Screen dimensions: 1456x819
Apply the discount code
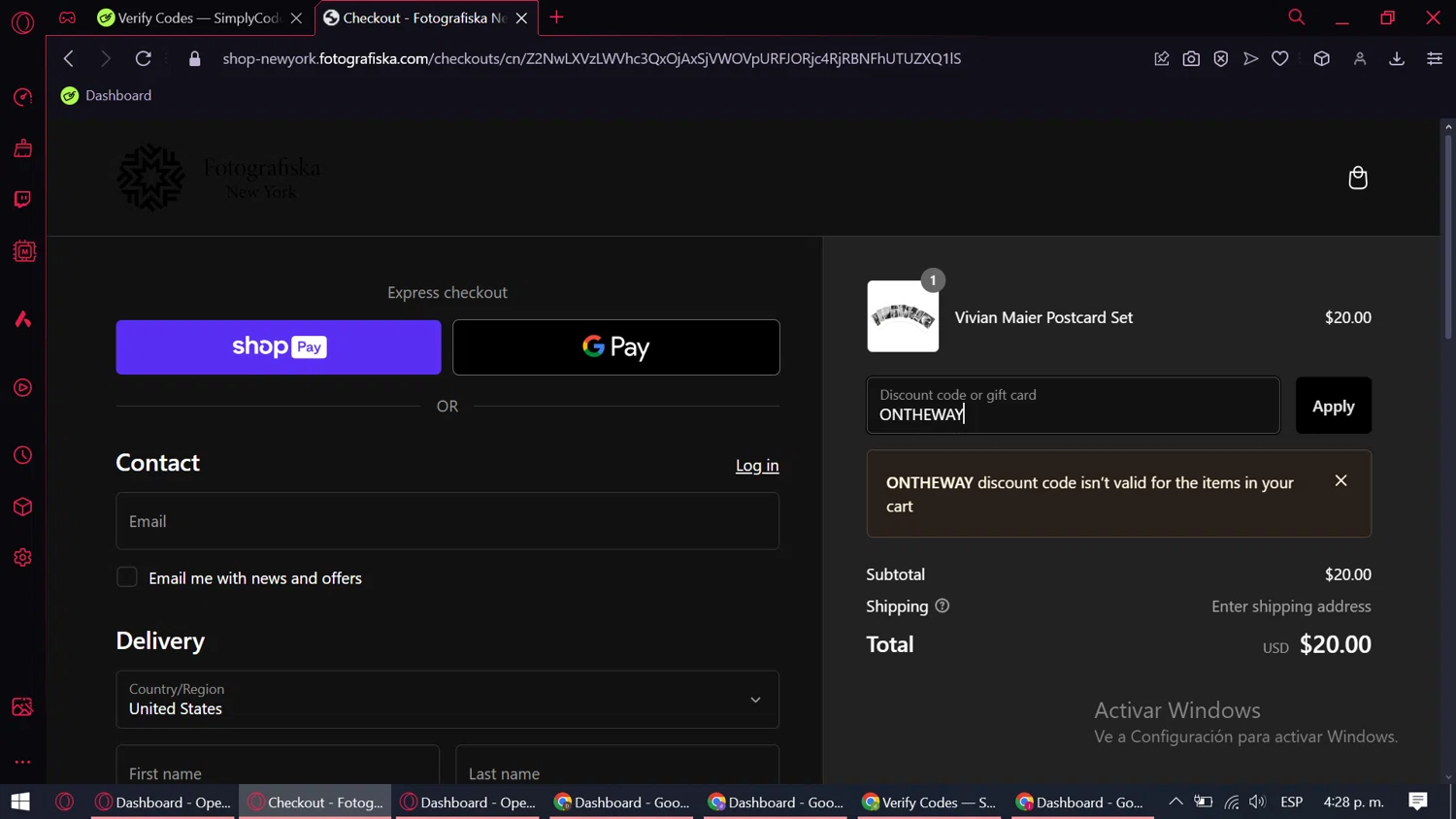(1334, 406)
